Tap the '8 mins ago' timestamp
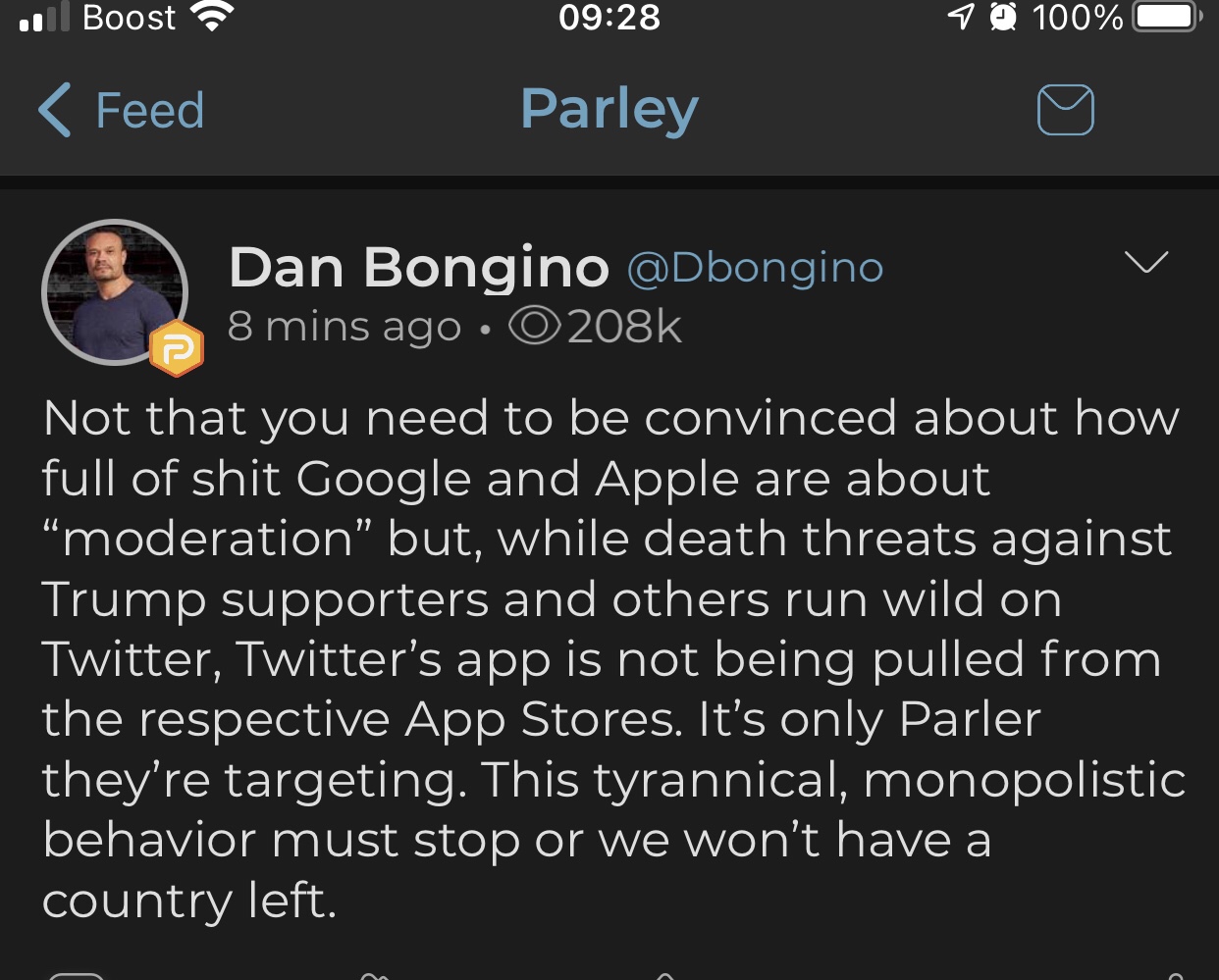The image size is (1219, 980). point(344,327)
